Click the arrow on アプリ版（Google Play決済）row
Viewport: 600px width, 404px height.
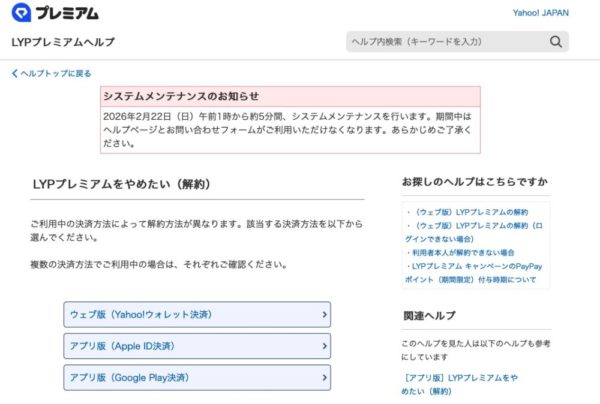tap(324, 378)
